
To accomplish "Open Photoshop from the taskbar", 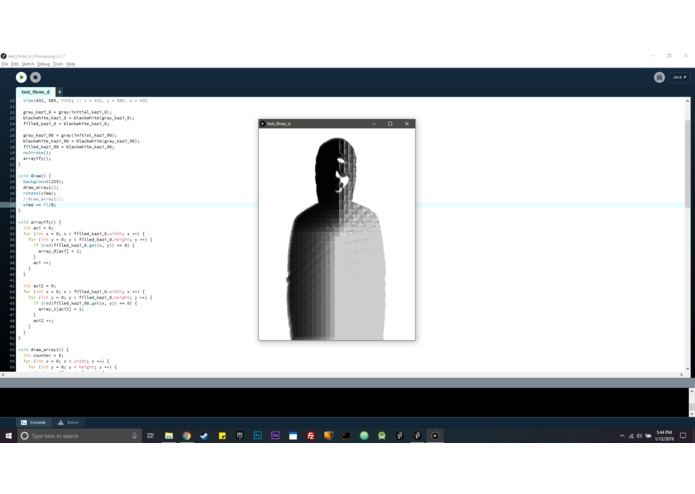I will 258,436.
